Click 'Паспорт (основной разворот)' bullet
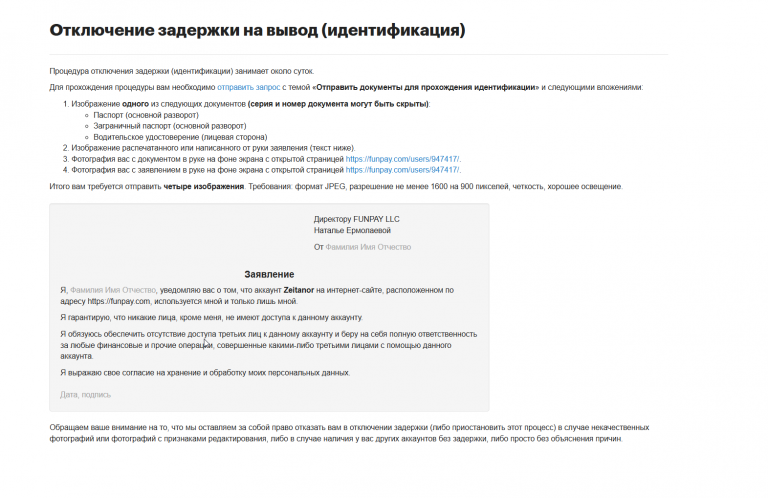768x498 pixels. (x=146, y=115)
